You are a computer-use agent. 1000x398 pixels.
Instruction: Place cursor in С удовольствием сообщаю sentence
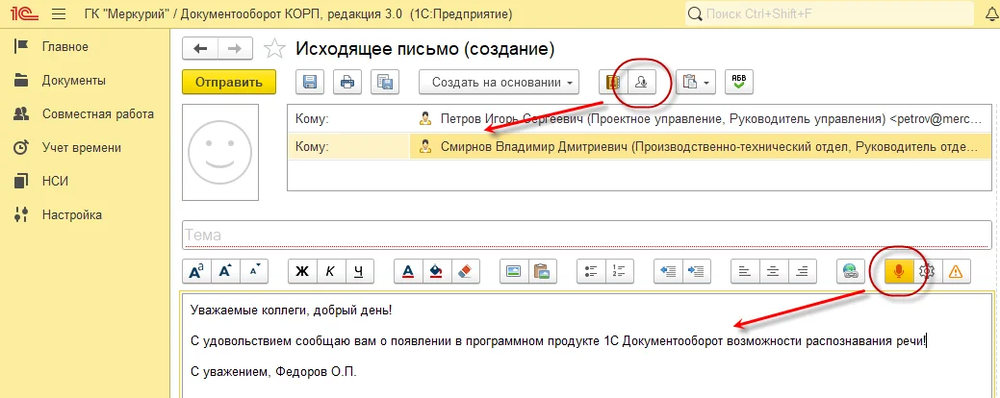coord(559,341)
